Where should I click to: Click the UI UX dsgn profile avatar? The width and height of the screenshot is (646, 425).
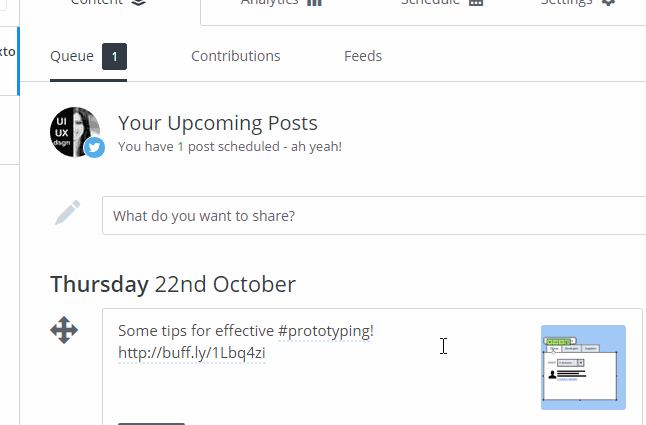click(73, 131)
